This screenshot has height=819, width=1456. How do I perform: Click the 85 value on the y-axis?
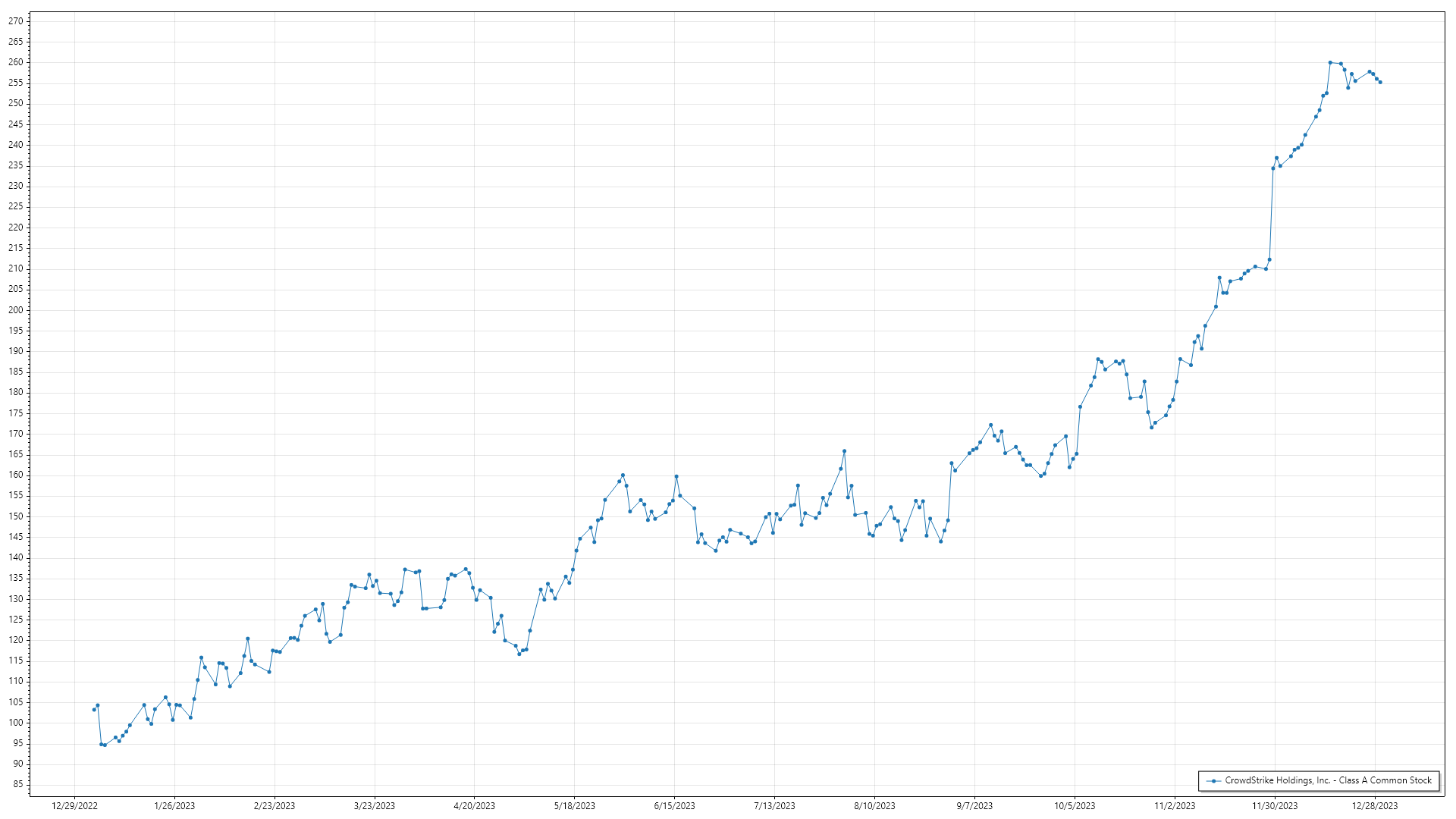point(17,784)
